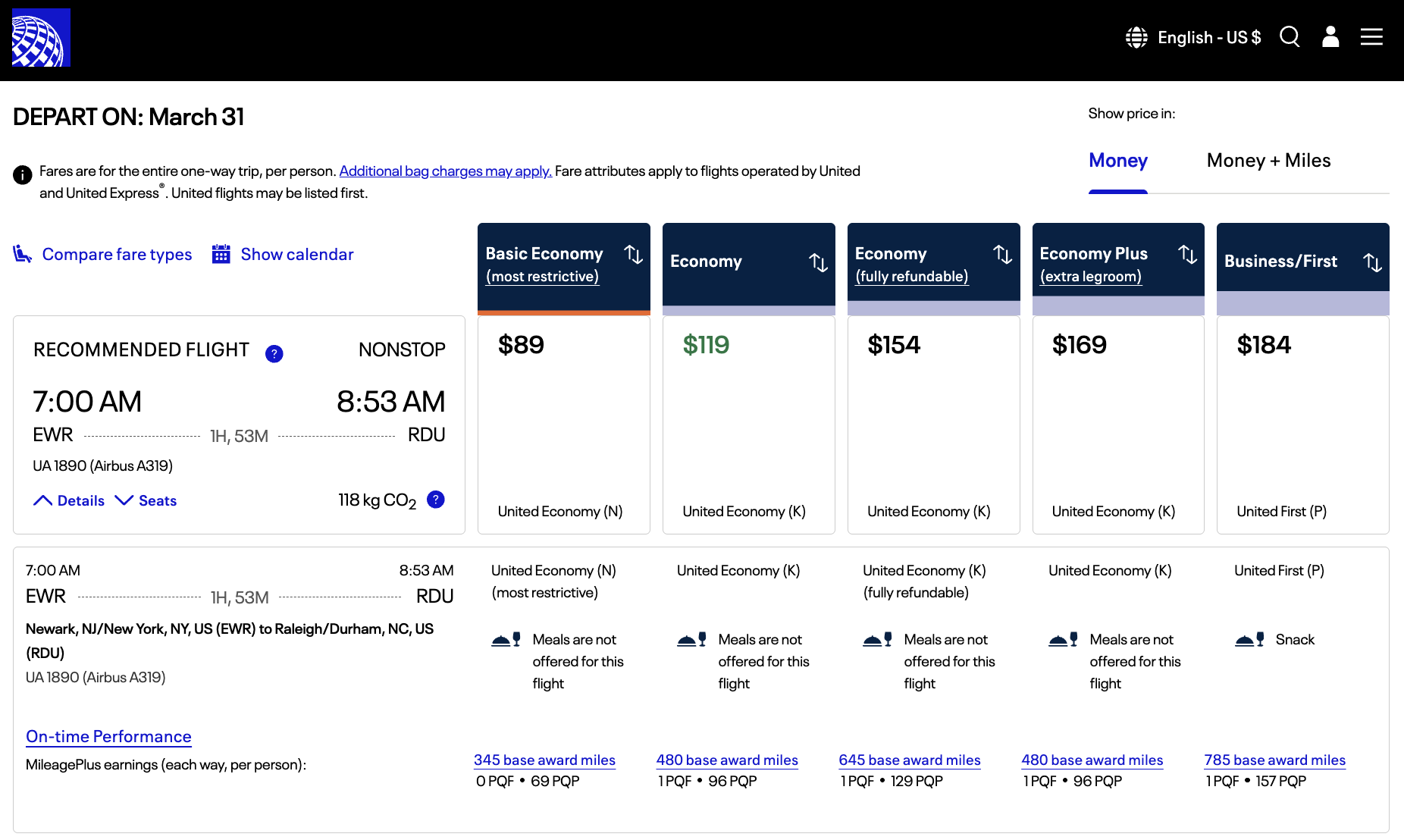The width and height of the screenshot is (1404, 840).
Task: Click the NONSTOP label
Action: click(x=402, y=349)
